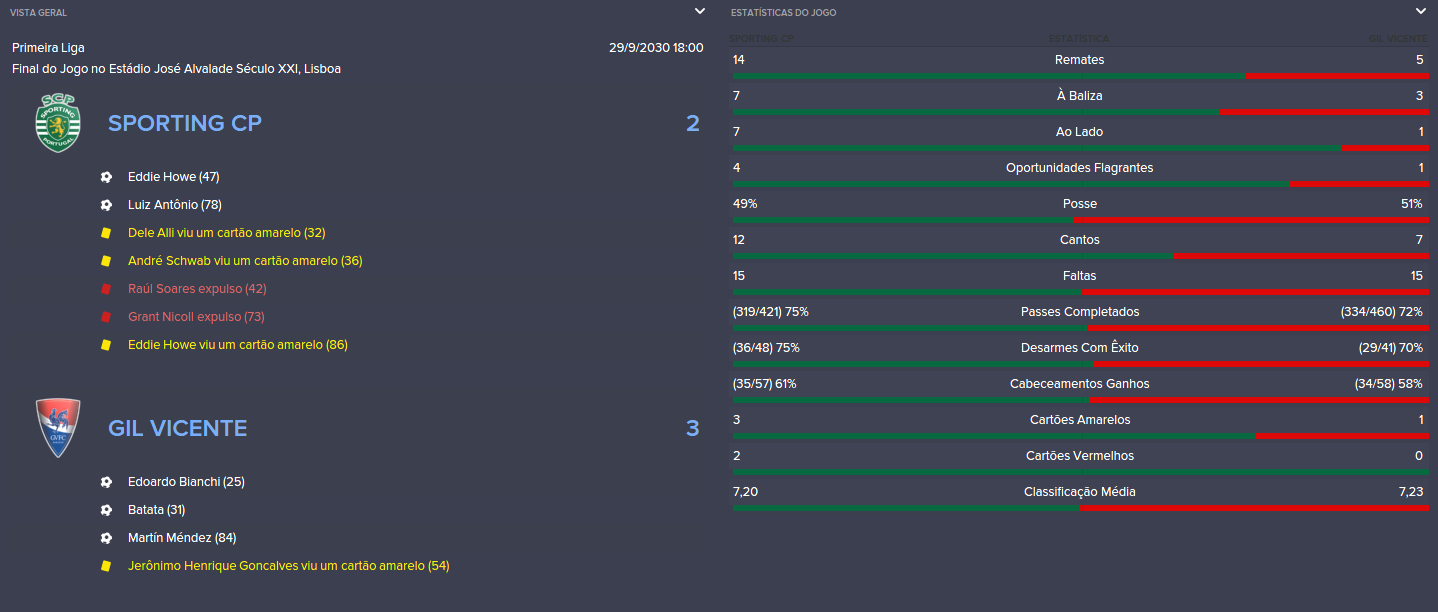Click the yellow card icon beside Jerônimo Henrique Goncalves
1438x612 pixels.
pyautogui.click(x=106, y=566)
